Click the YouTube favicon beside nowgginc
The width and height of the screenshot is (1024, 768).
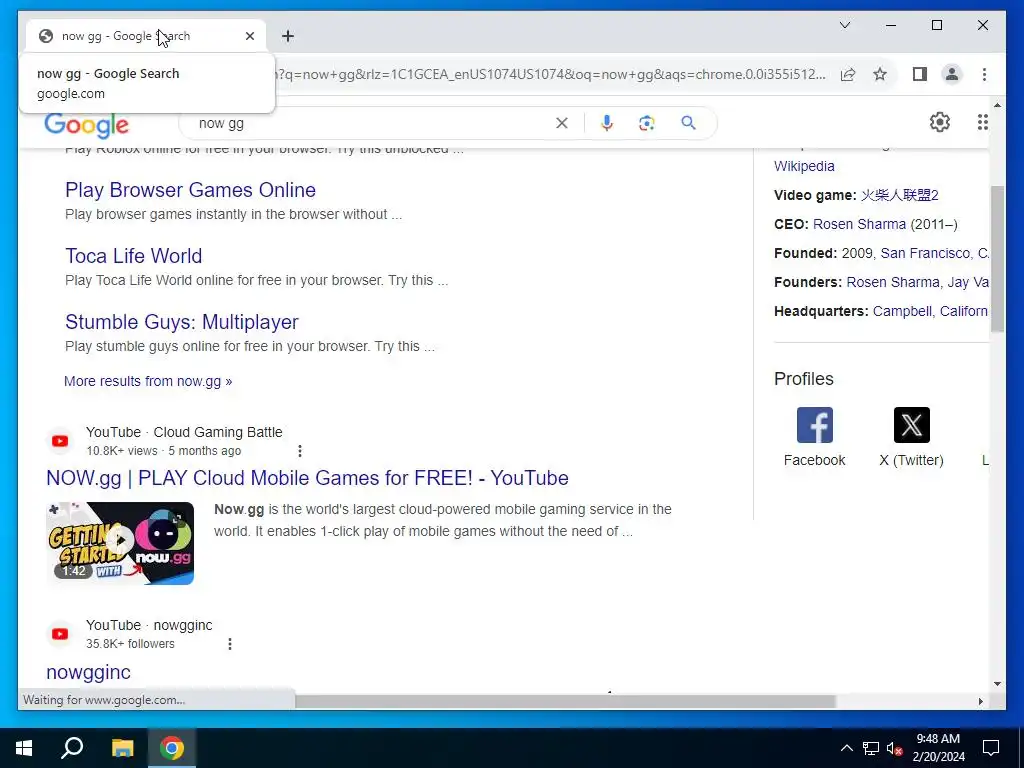coord(59,634)
